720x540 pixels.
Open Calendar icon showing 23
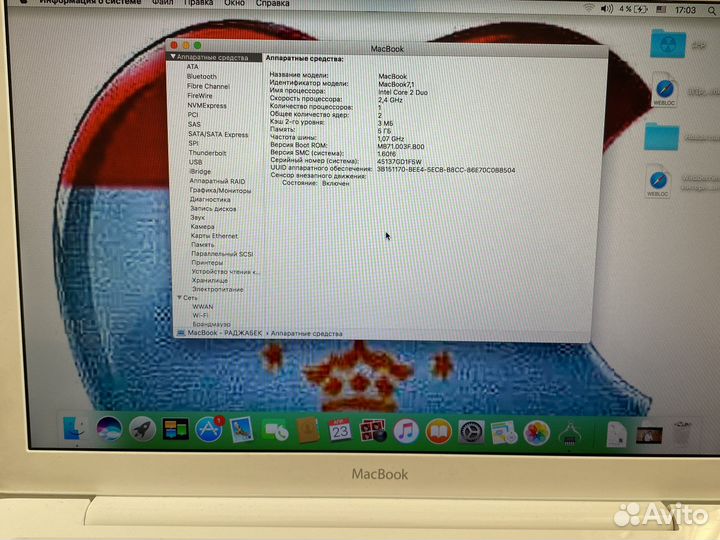pos(340,431)
